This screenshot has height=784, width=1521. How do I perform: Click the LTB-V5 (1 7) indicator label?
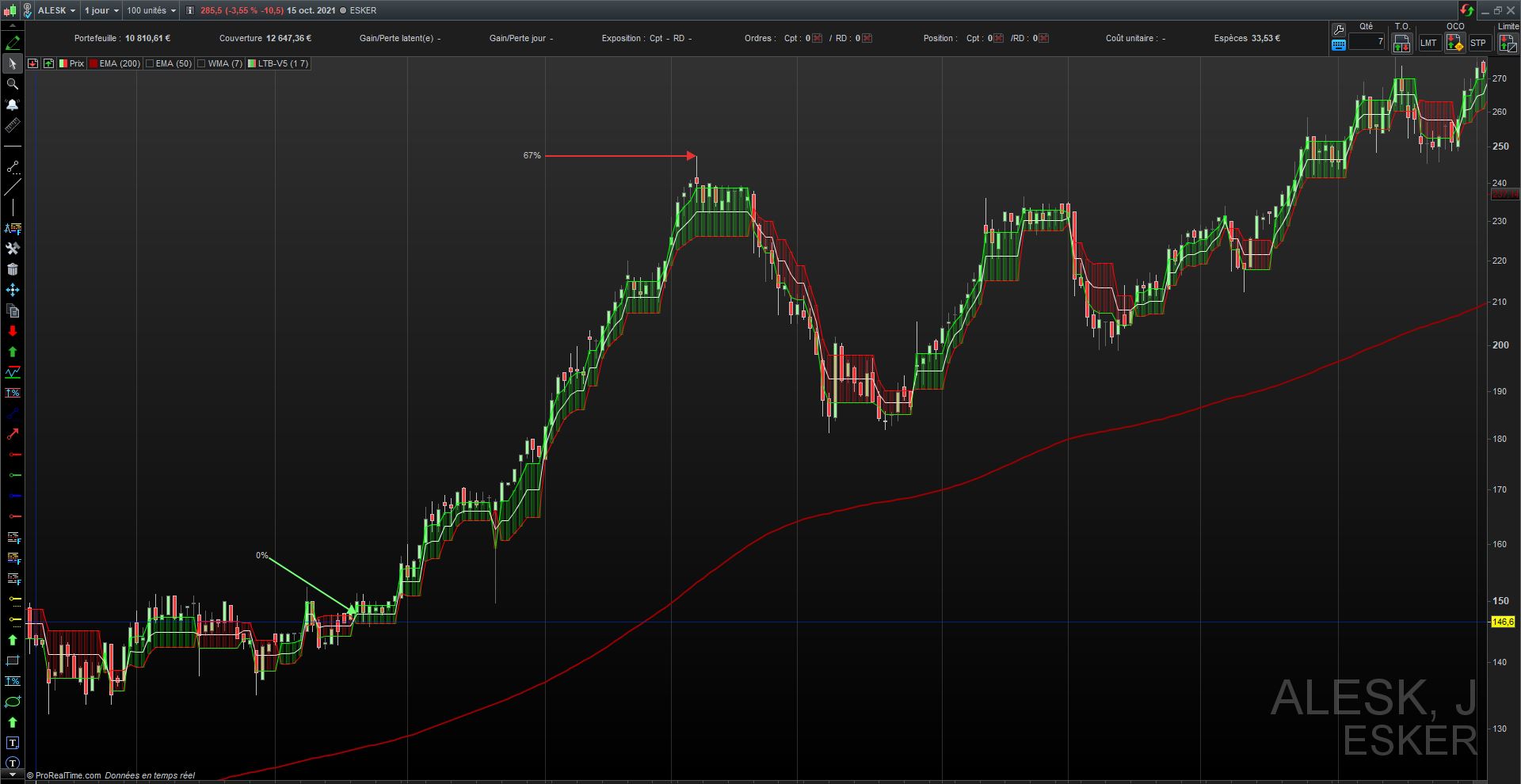point(283,63)
